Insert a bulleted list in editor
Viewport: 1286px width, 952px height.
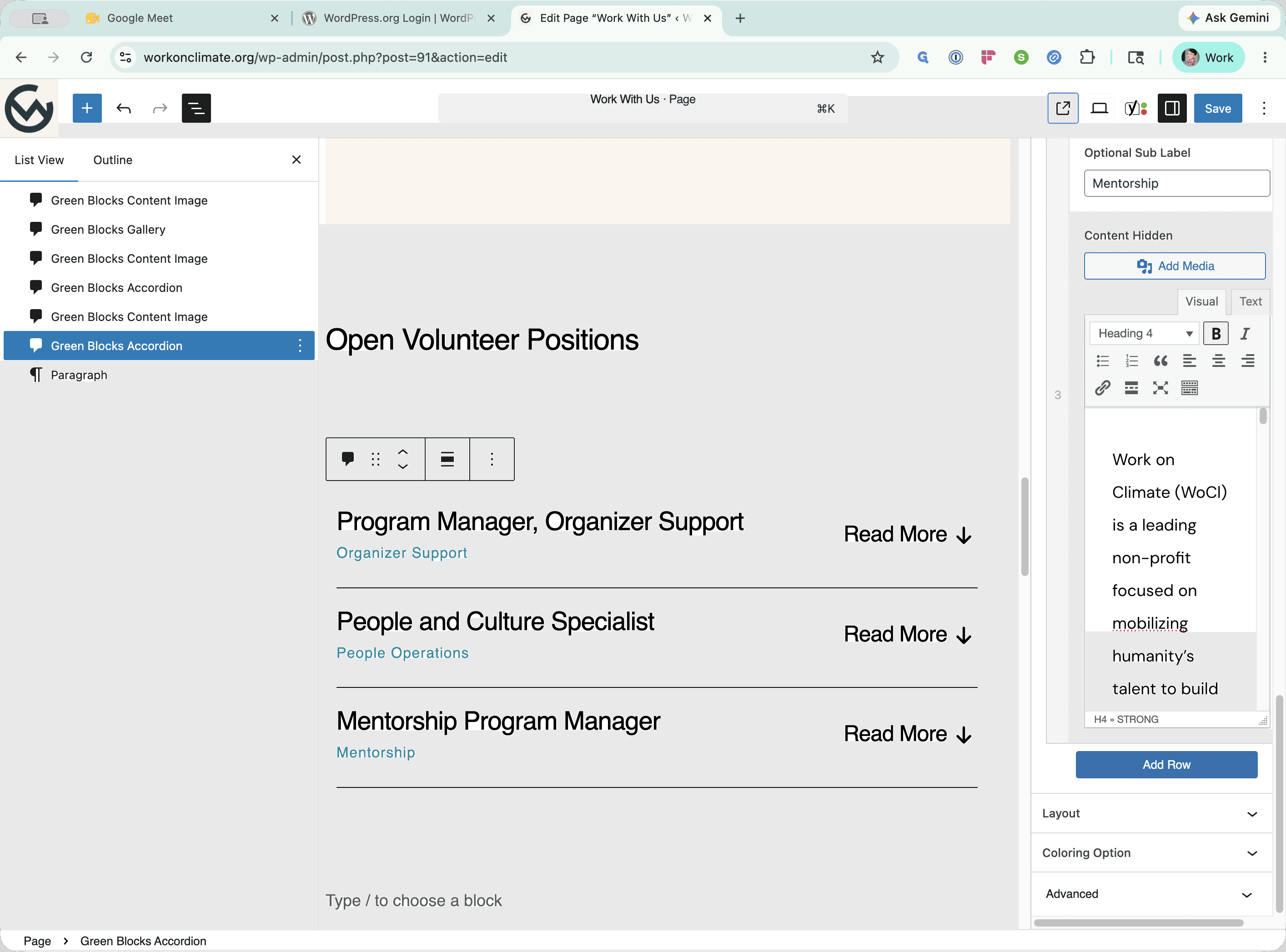[x=1103, y=361]
